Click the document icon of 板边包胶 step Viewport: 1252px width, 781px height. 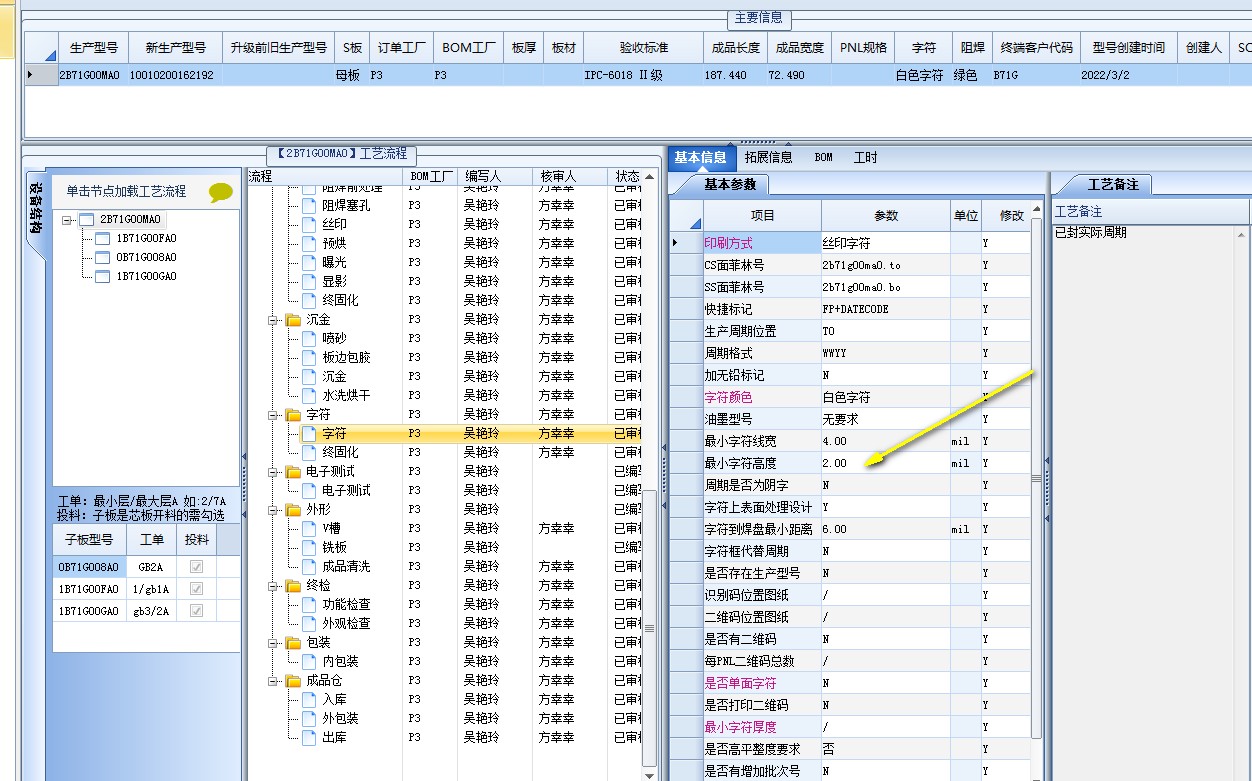[x=309, y=357]
